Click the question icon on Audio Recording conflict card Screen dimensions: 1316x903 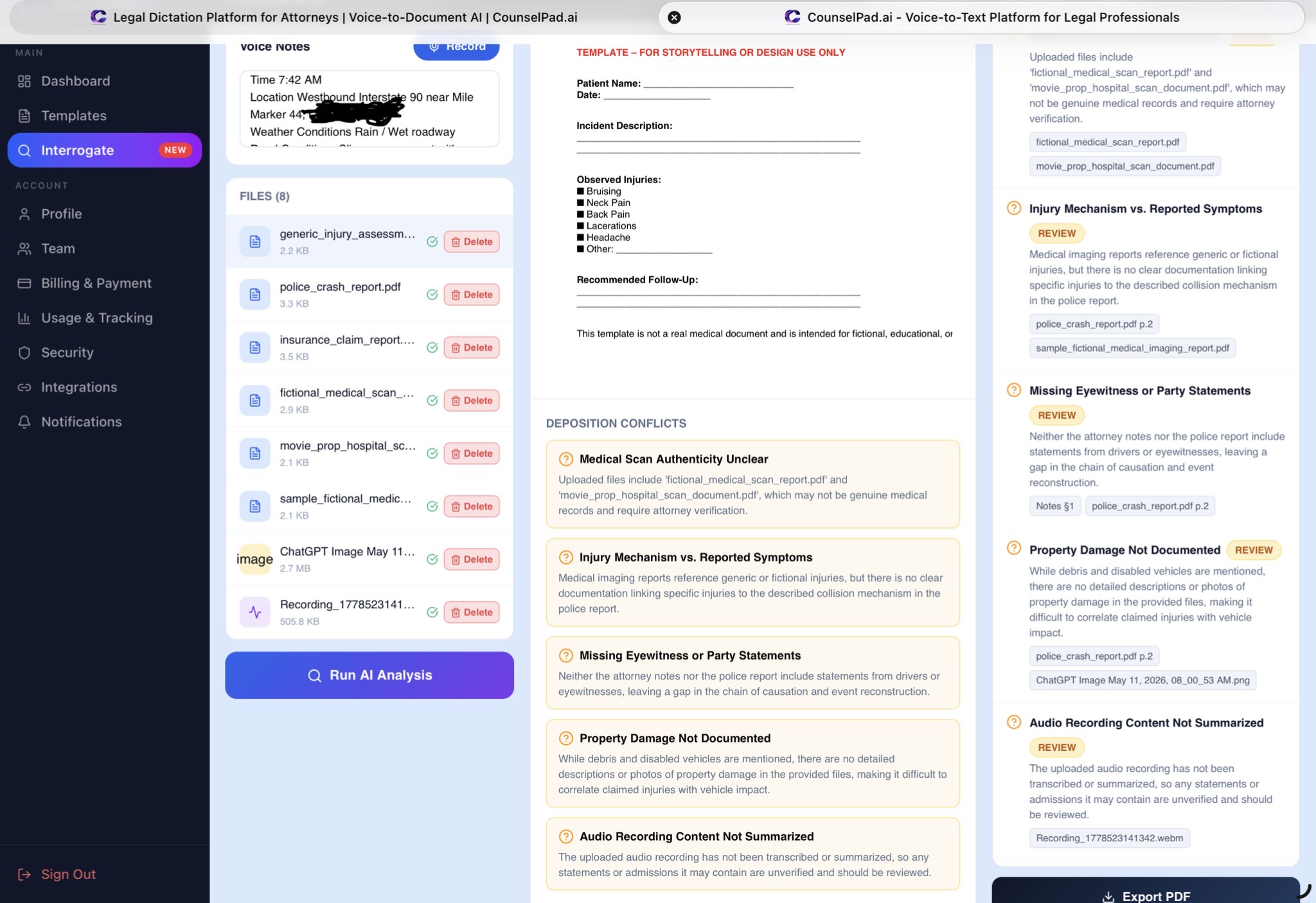click(566, 837)
